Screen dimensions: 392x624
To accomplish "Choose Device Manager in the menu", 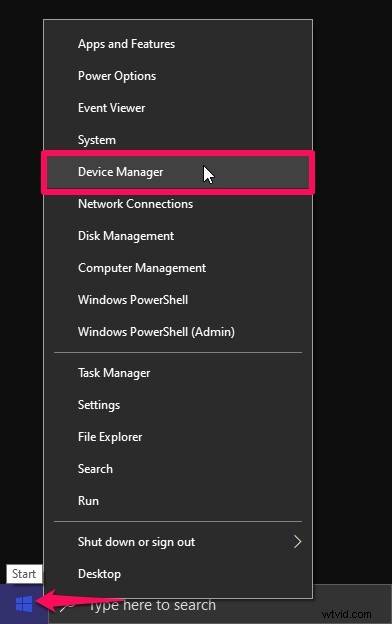I will coord(177,172).
